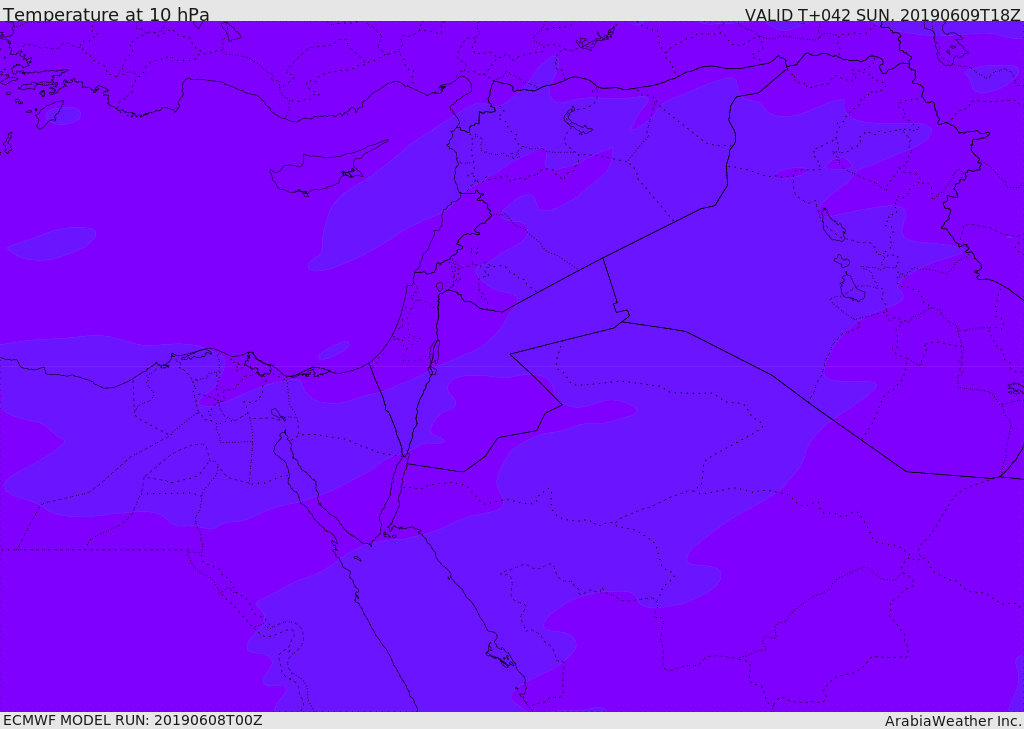Image resolution: width=1024 pixels, height=729 pixels.
Task: Click the "VALID T+042 SUN. 20190609T18Z" label
Action: coord(882,14)
